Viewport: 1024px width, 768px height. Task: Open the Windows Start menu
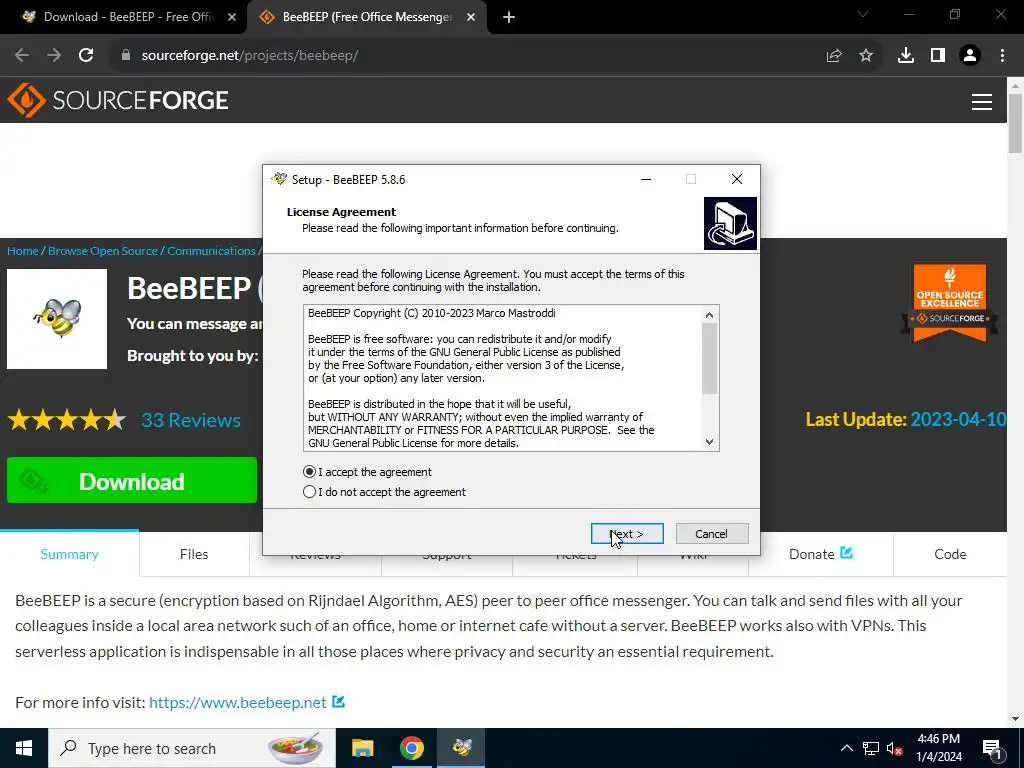(x=24, y=748)
